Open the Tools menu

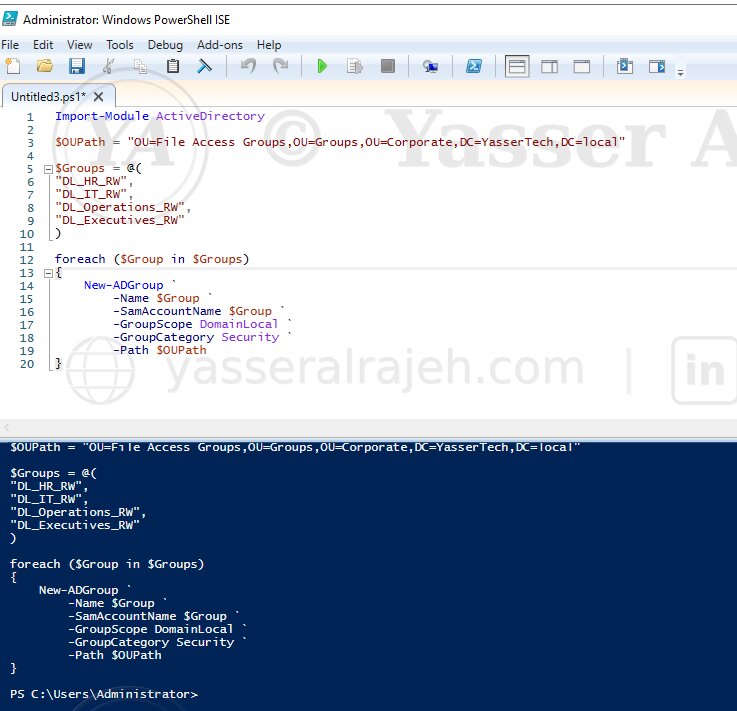pyautogui.click(x=120, y=45)
